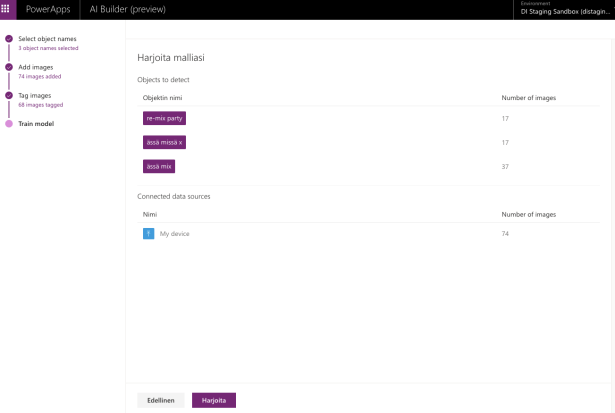Click the Train model step circle
Image resolution: width=615 pixels, height=413 pixels.
(x=9, y=124)
